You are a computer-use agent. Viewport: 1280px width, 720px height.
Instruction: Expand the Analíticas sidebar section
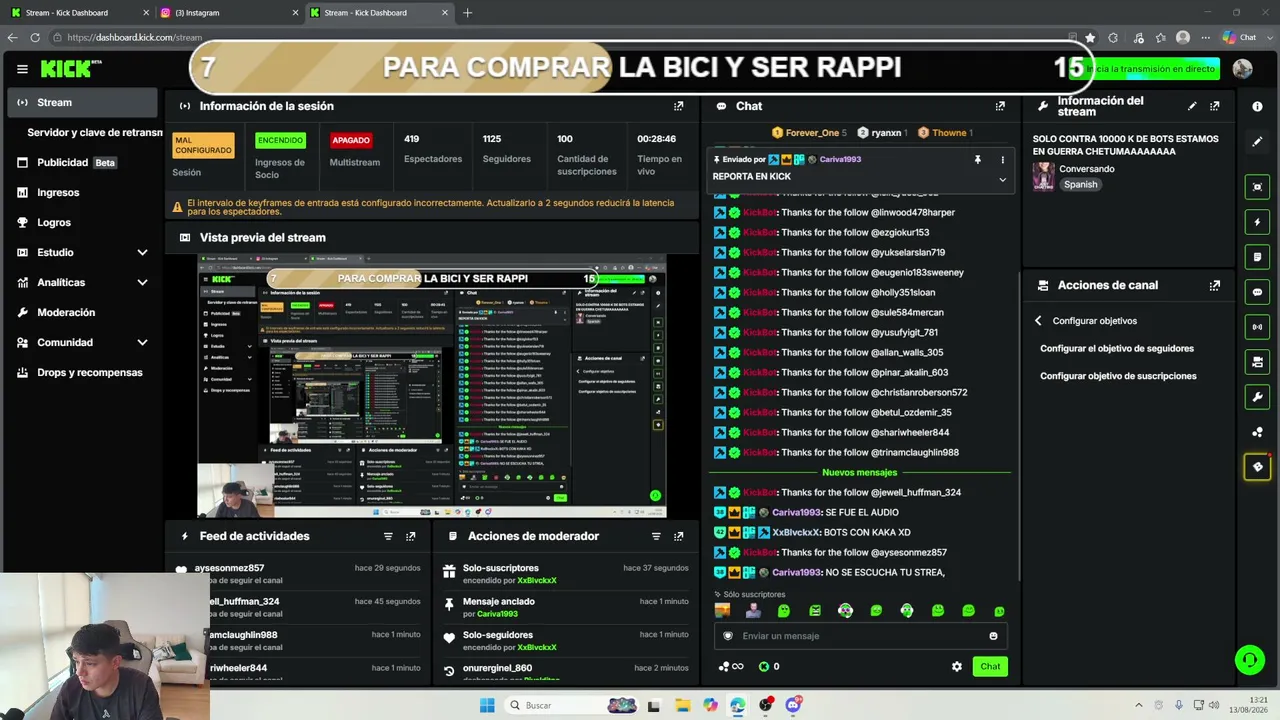pos(142,283)
